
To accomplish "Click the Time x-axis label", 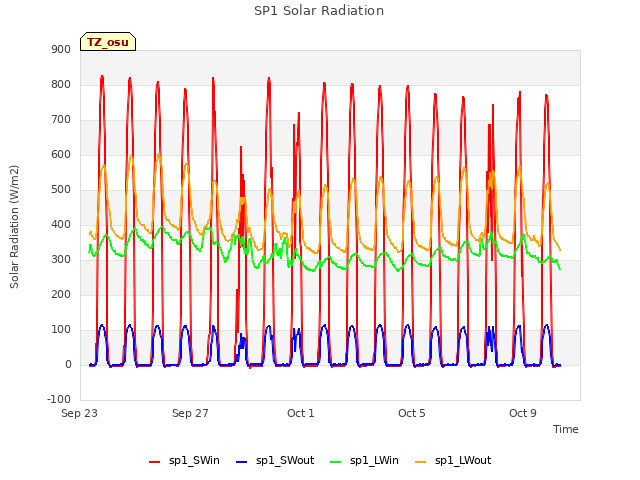I will [x=566, y=429].
